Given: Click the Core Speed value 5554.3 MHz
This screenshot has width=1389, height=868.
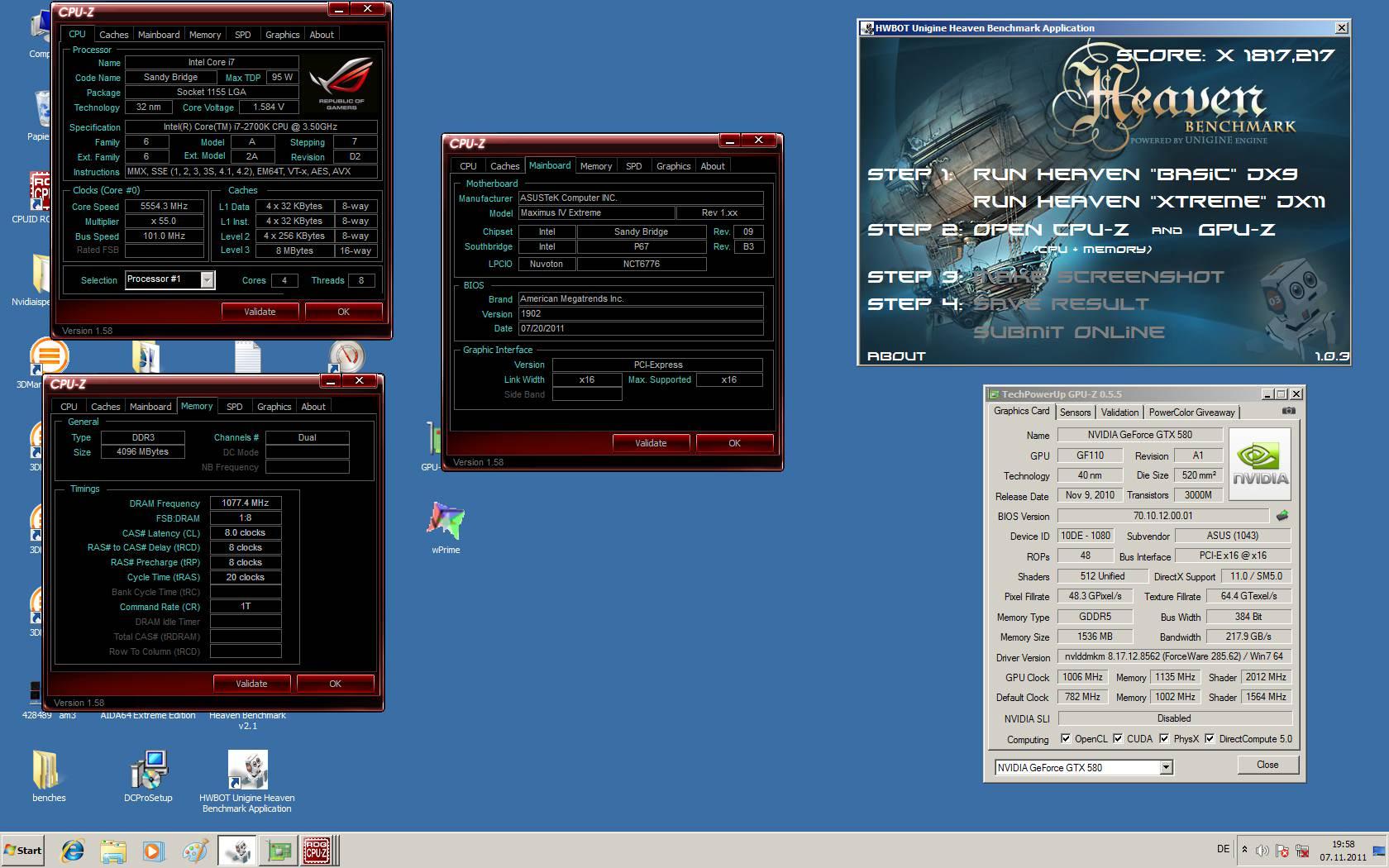Looking at the screenshot, I should click(x=164, y=207).
